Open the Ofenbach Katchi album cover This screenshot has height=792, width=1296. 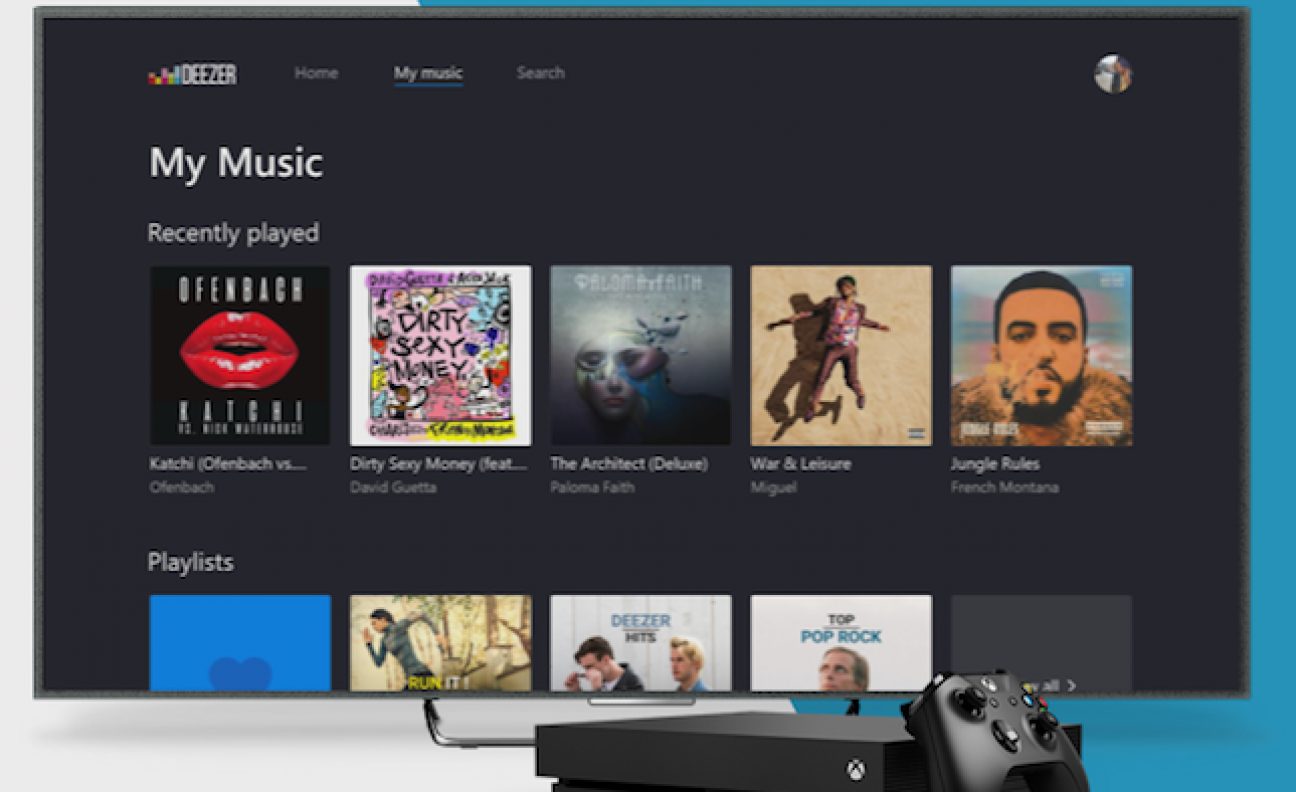point(240,355)
